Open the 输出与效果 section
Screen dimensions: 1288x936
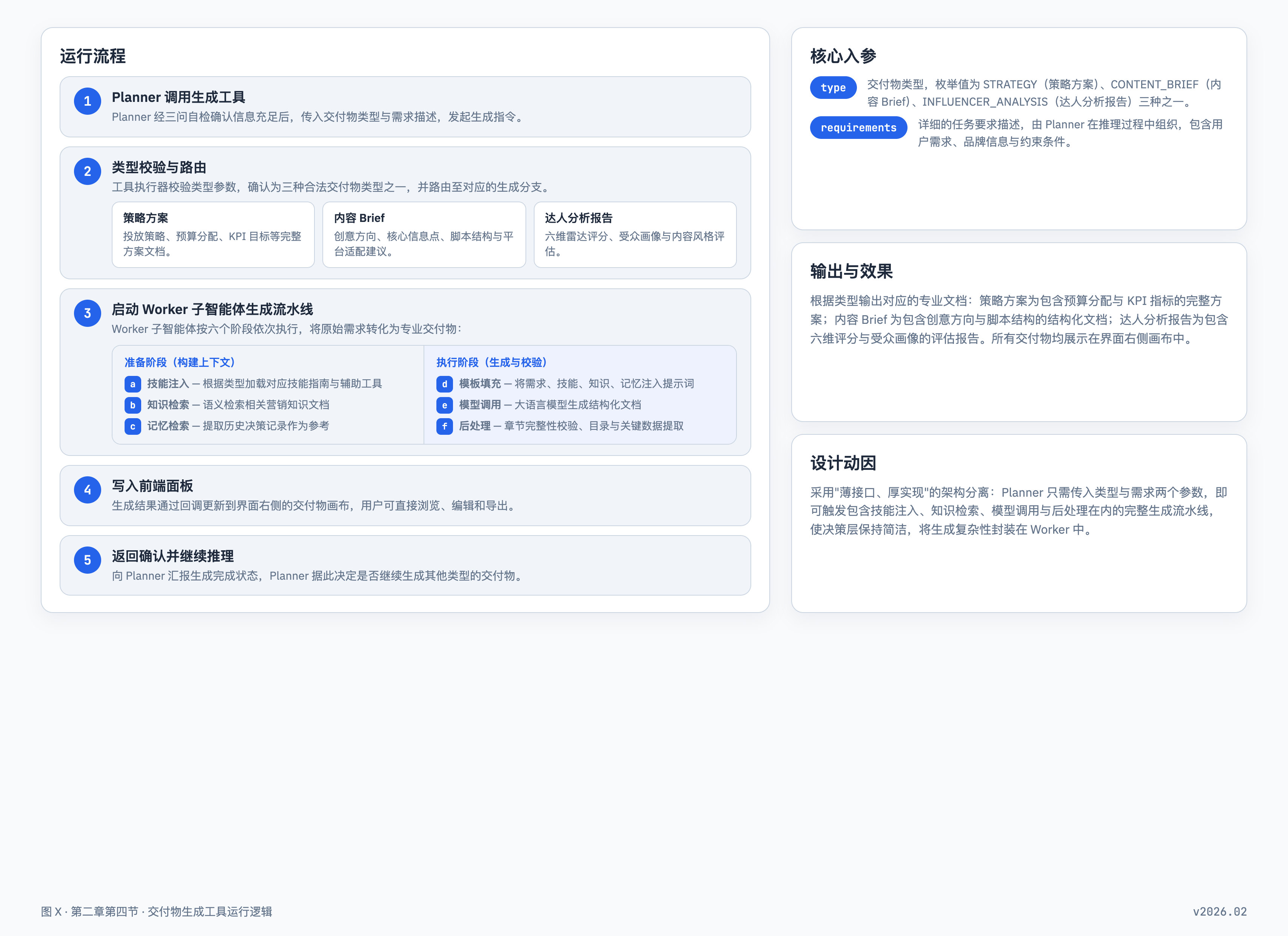coord(851,272)
